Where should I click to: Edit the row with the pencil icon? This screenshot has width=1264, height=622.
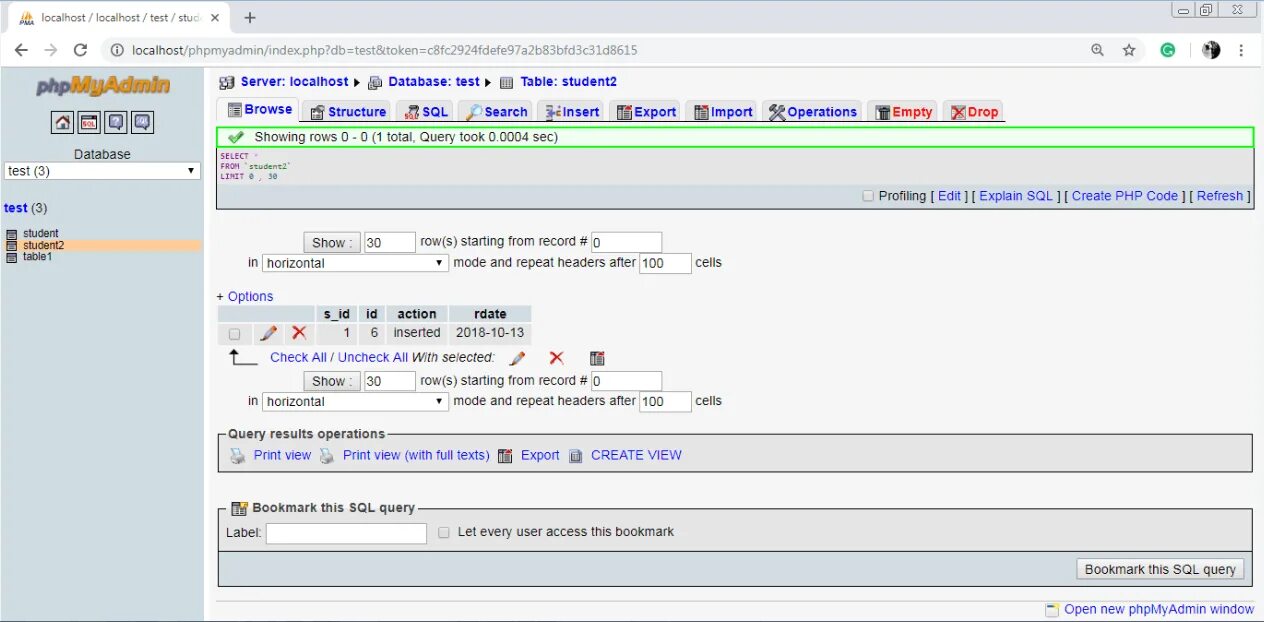pos(267,333)
